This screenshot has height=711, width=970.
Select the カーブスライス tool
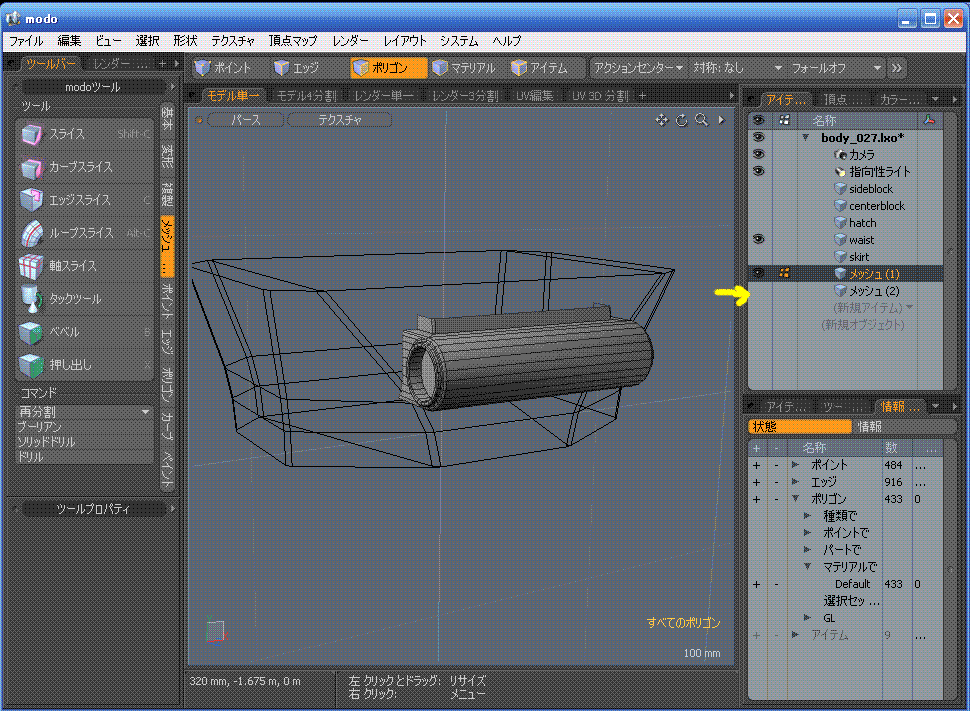[x=80, y=167]
